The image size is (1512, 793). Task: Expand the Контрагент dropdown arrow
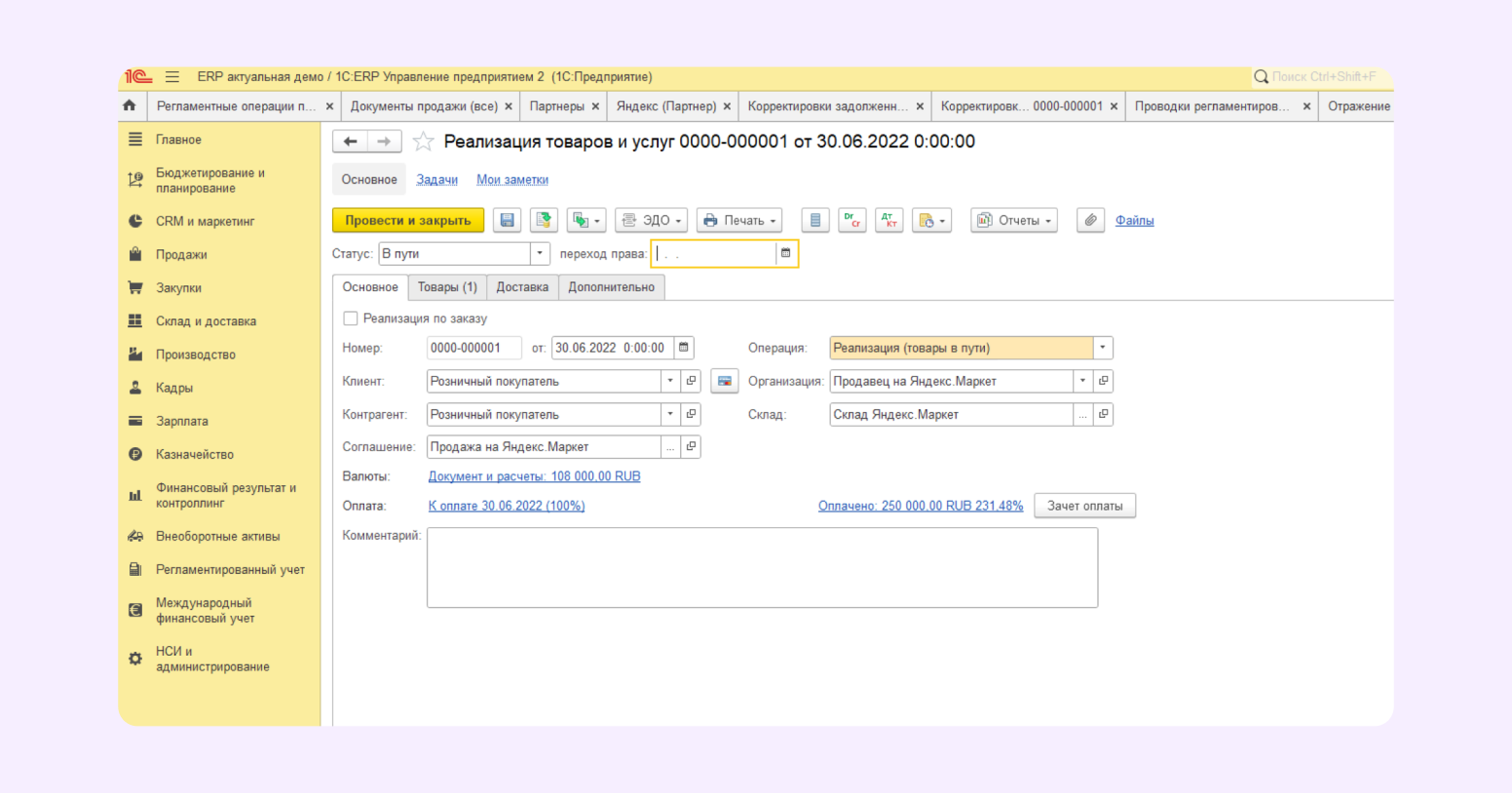click(x=670, y=414)
